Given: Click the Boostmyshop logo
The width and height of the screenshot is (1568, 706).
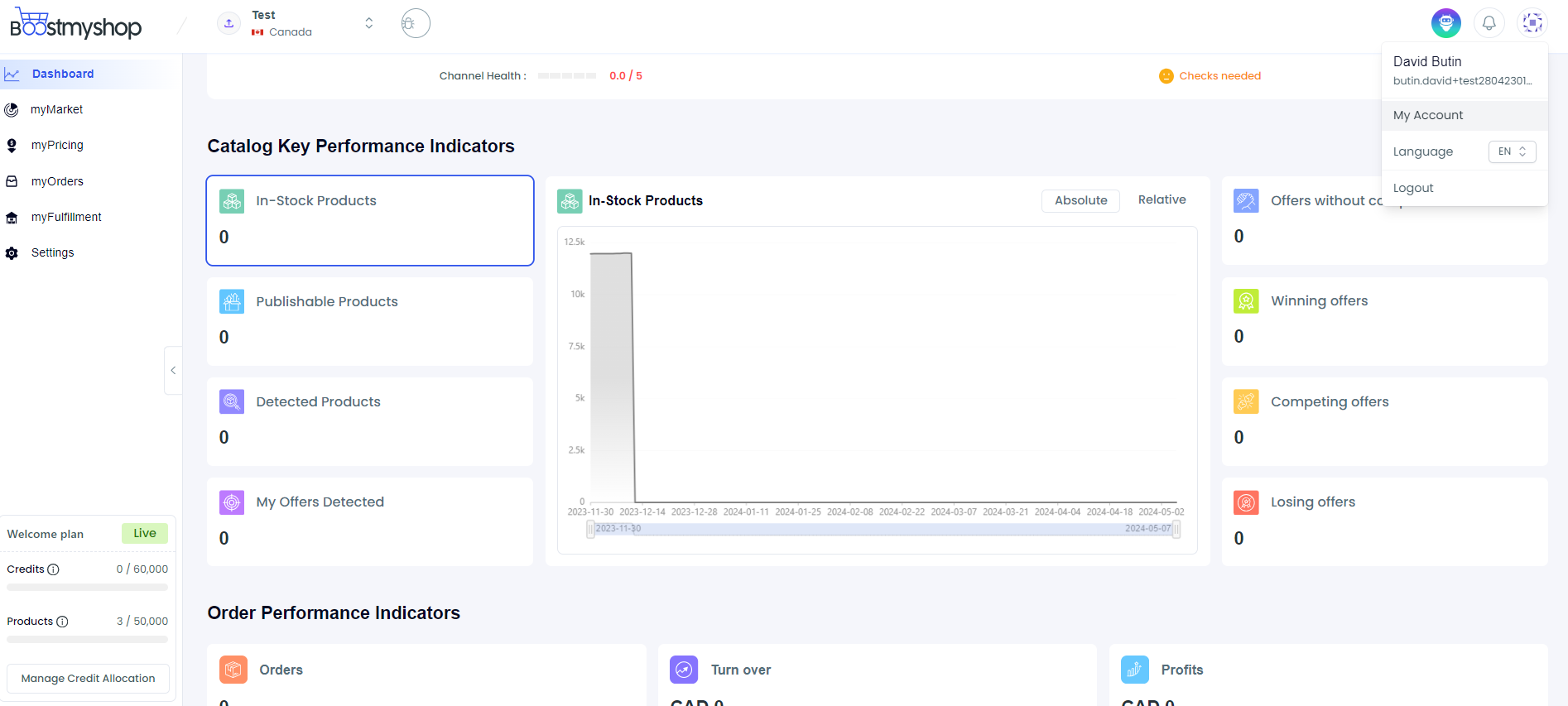Looking at the screenshot, I should pos(76,24).
